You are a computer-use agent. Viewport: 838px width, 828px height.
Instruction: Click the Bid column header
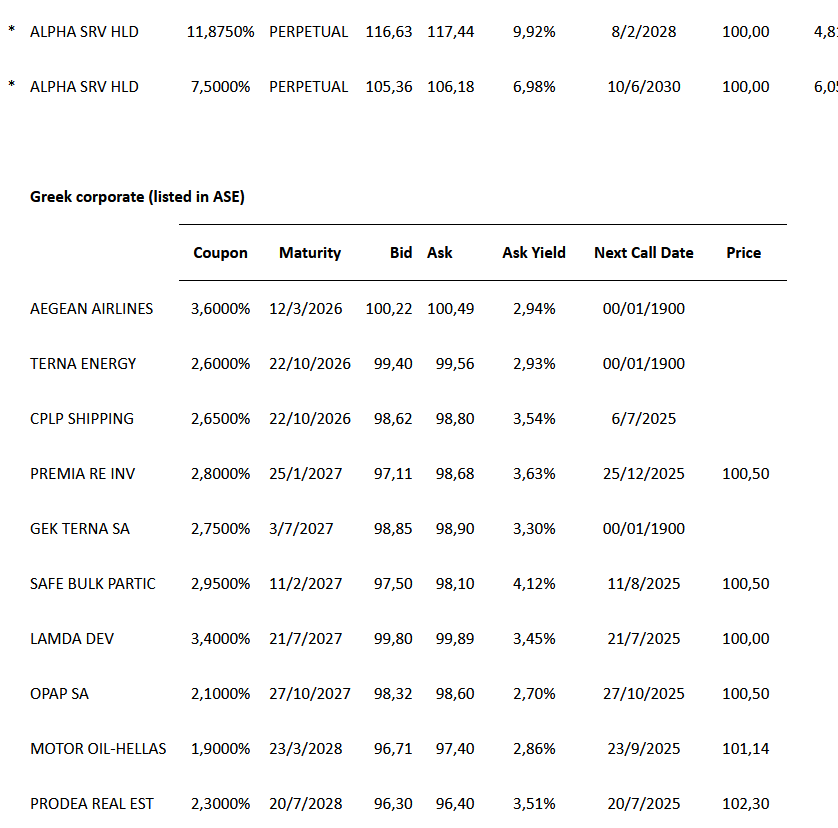(400, 253)
